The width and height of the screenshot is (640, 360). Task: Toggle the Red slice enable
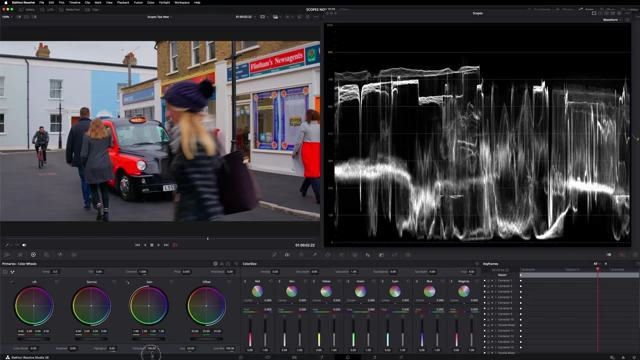[x=245, y=281]
